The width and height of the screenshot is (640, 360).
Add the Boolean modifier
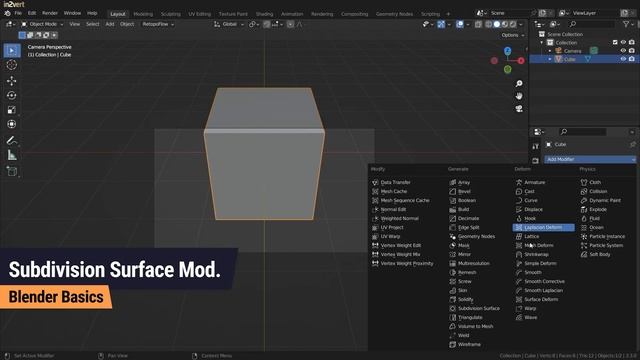tap(463, 200)
